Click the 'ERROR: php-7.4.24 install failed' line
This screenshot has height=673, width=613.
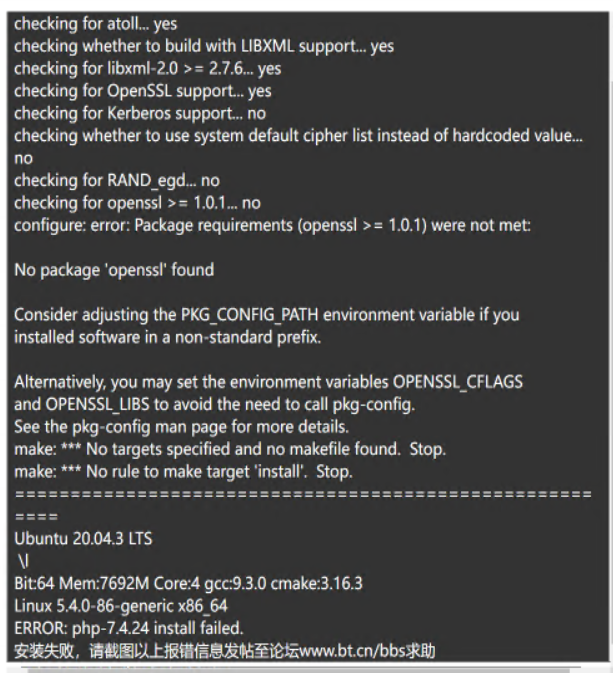click(x=129, y=628)
